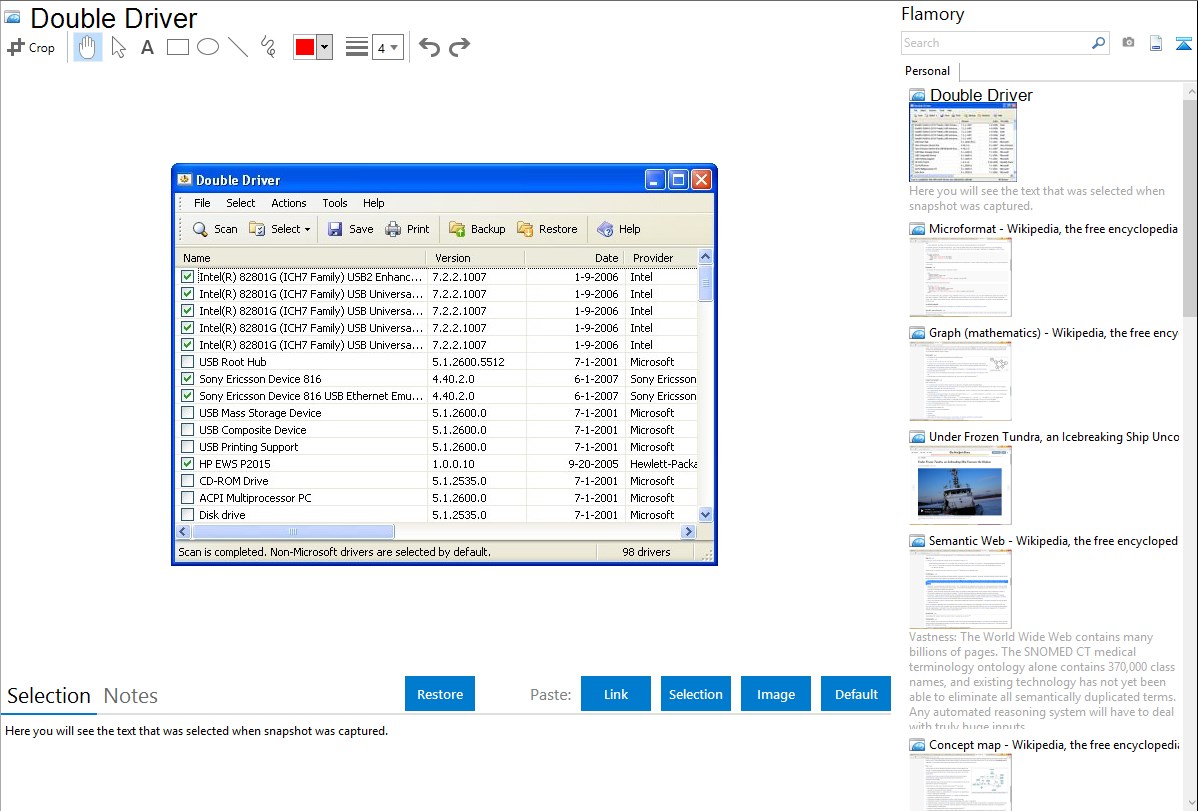Switch to the Notes tab
This screenshot has height=811, width=1198.
pyautogui.click(x=131, y=696)
